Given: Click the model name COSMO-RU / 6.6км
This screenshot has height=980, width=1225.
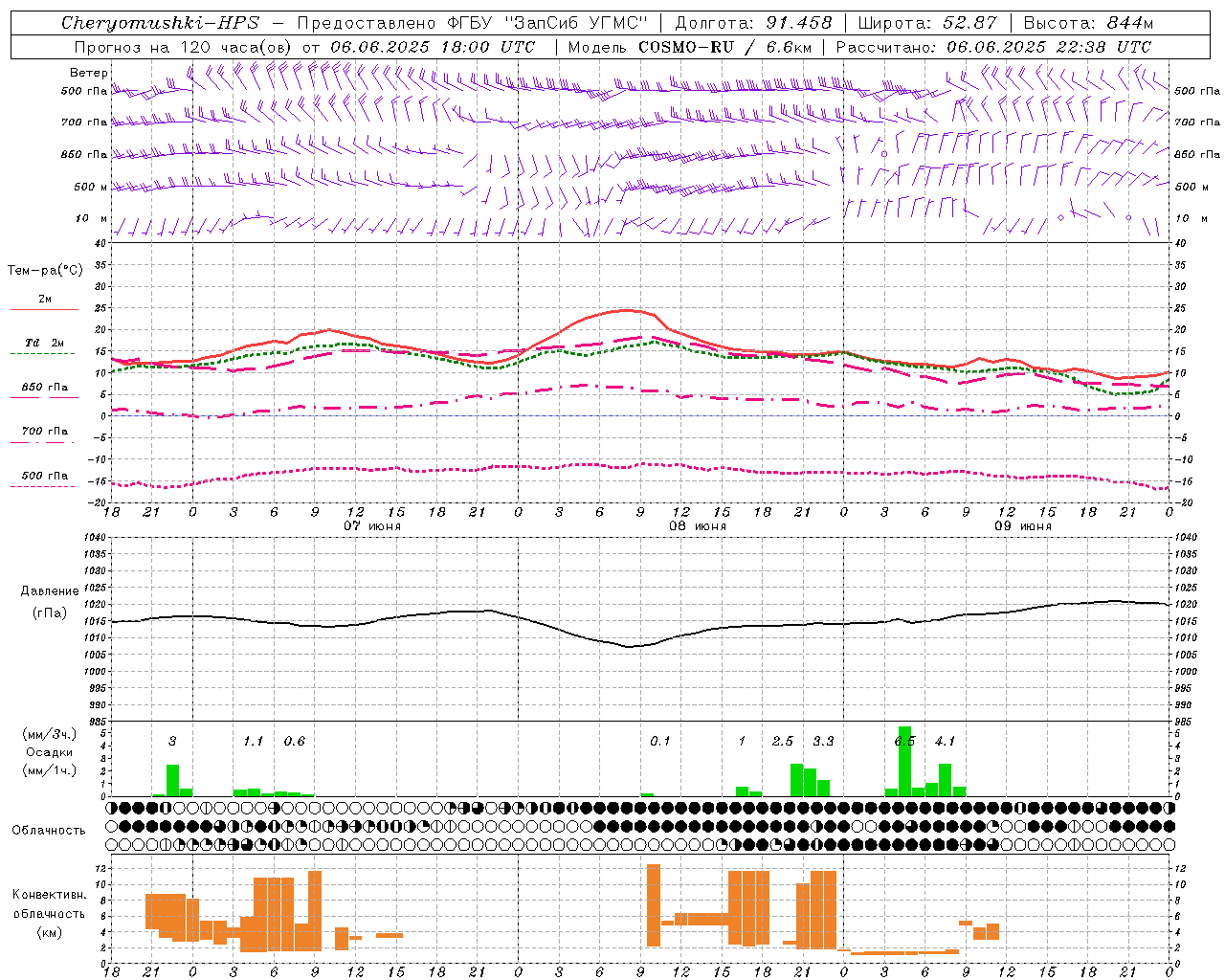Looking at the screenshot, I should point(725,46).
